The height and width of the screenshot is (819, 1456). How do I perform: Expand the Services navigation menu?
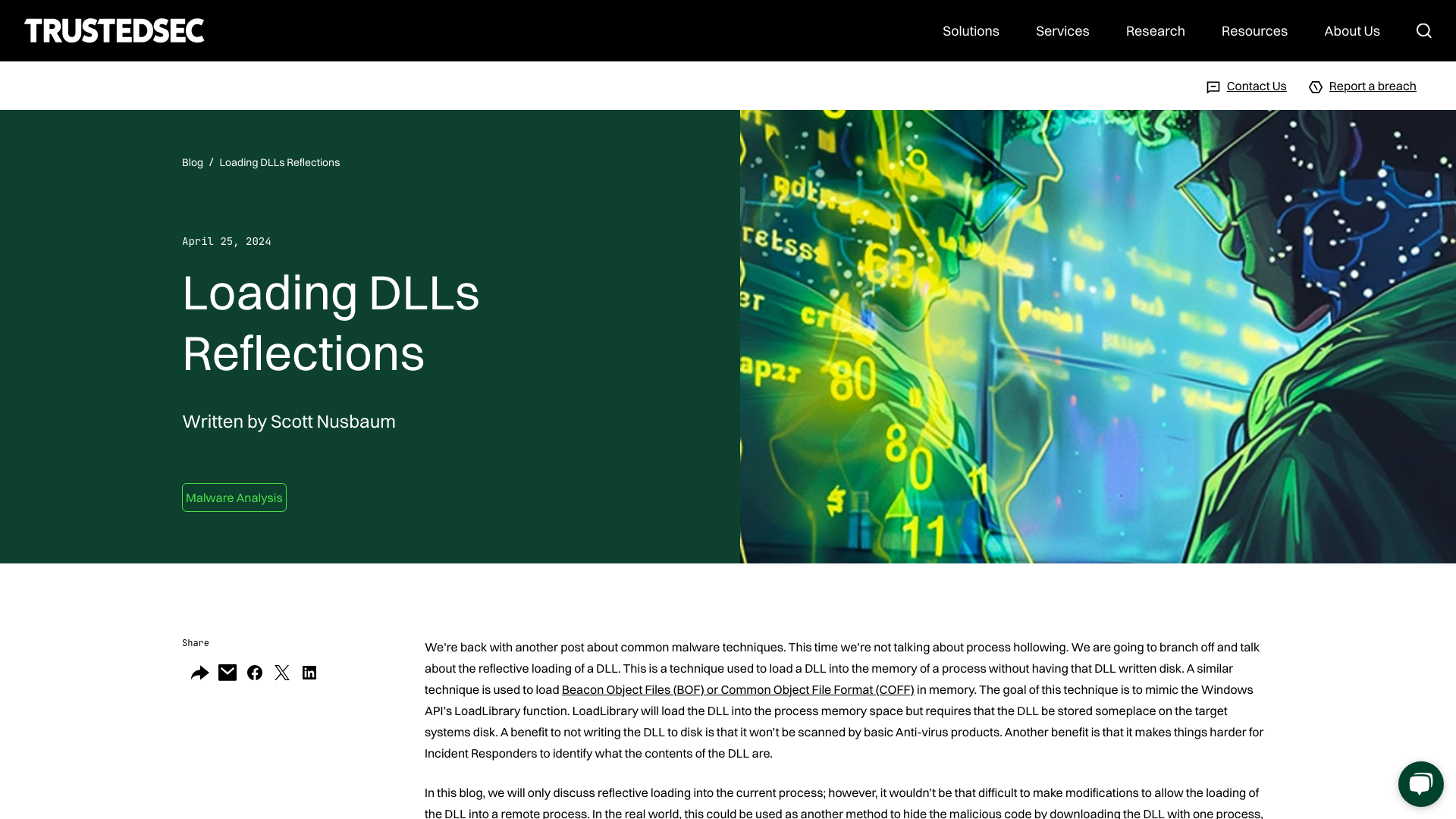click(x=1062, y=30)
